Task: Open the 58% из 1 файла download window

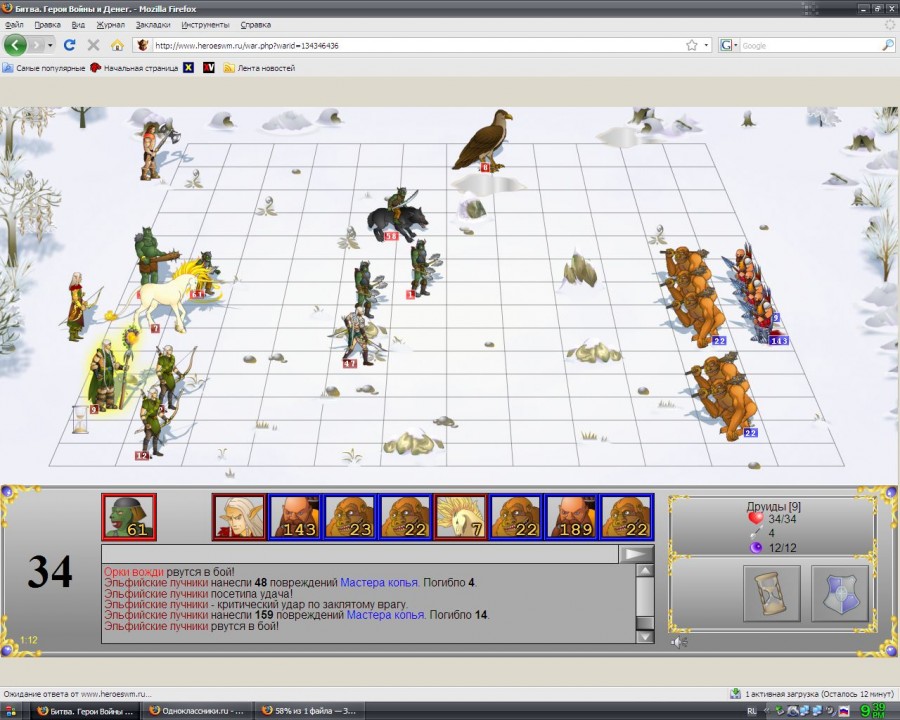Action: click(309, 711)
